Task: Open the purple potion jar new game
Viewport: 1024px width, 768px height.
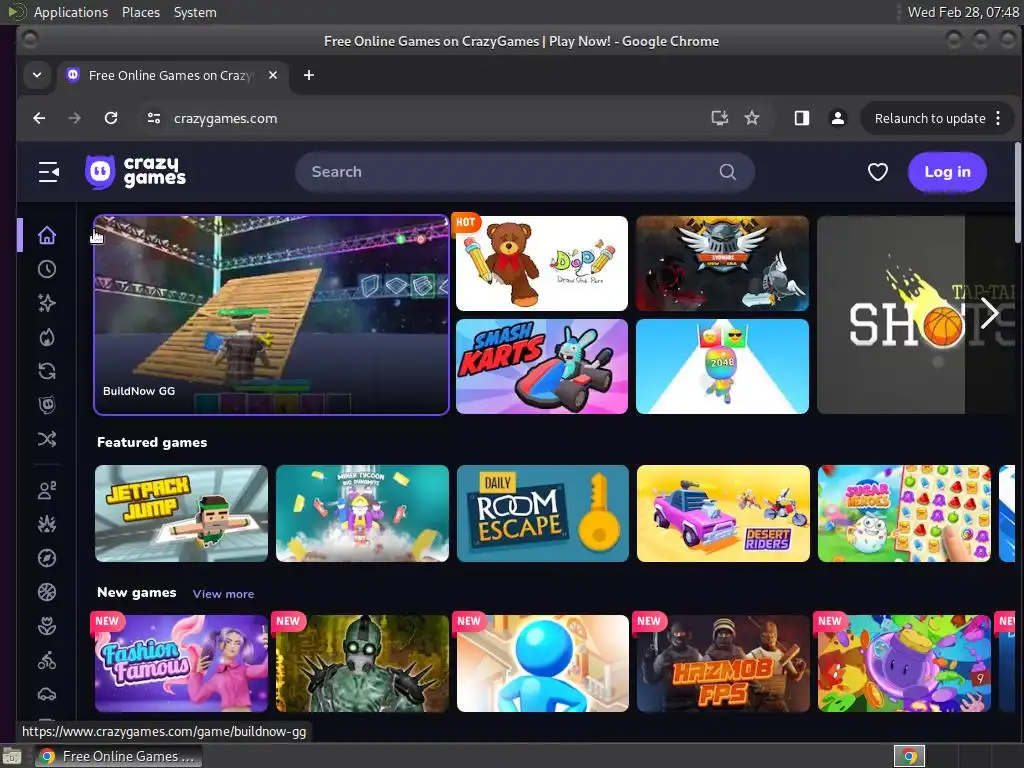Action: (x=904, y=664)
